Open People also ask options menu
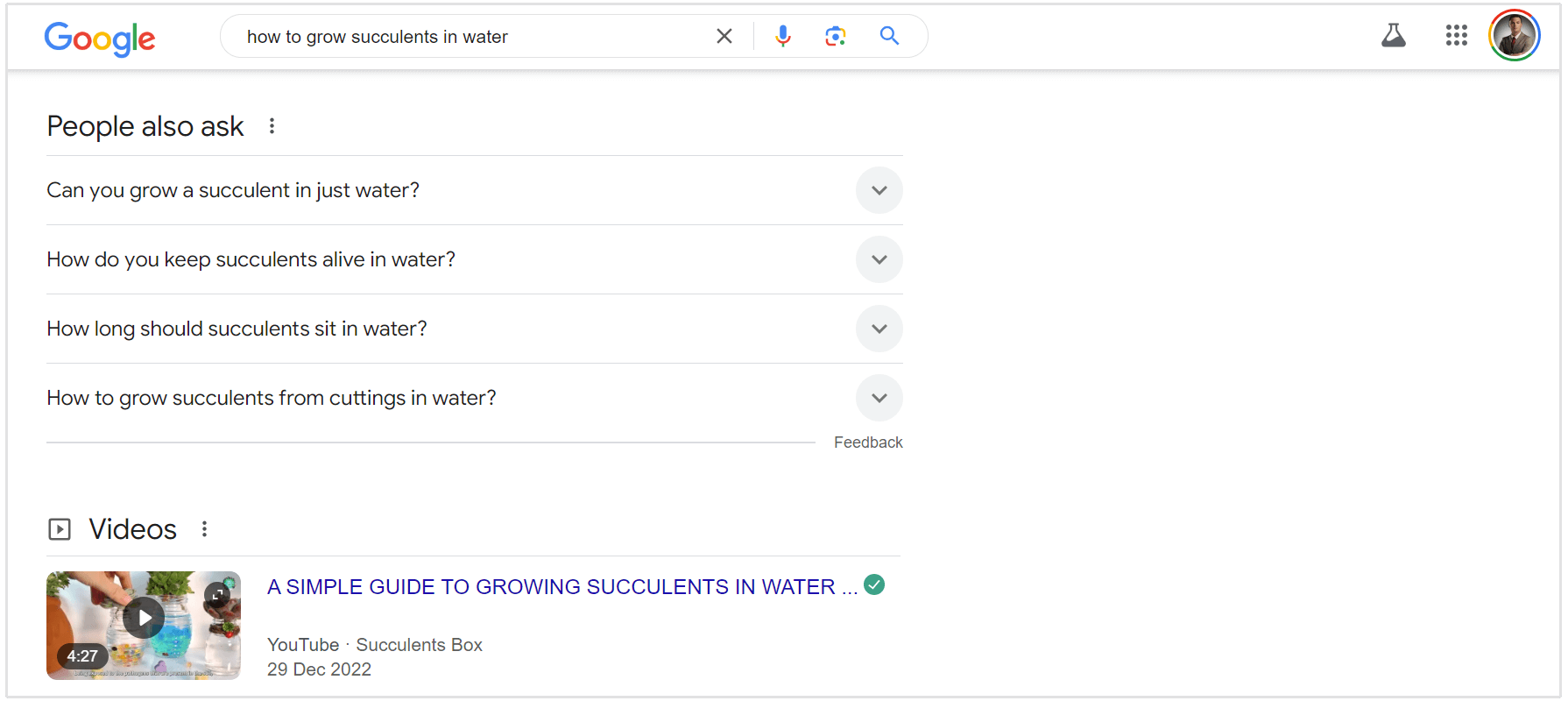 (272, 126)
